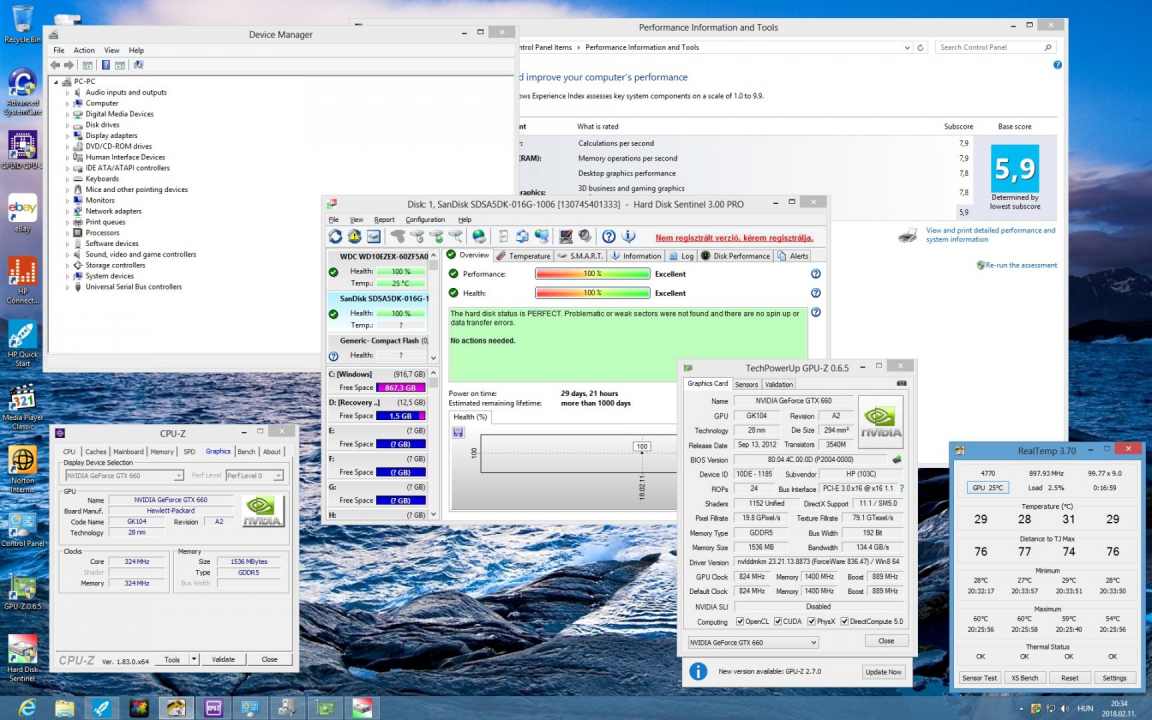Click the help icon beside Health bar

tap(816, 293)
